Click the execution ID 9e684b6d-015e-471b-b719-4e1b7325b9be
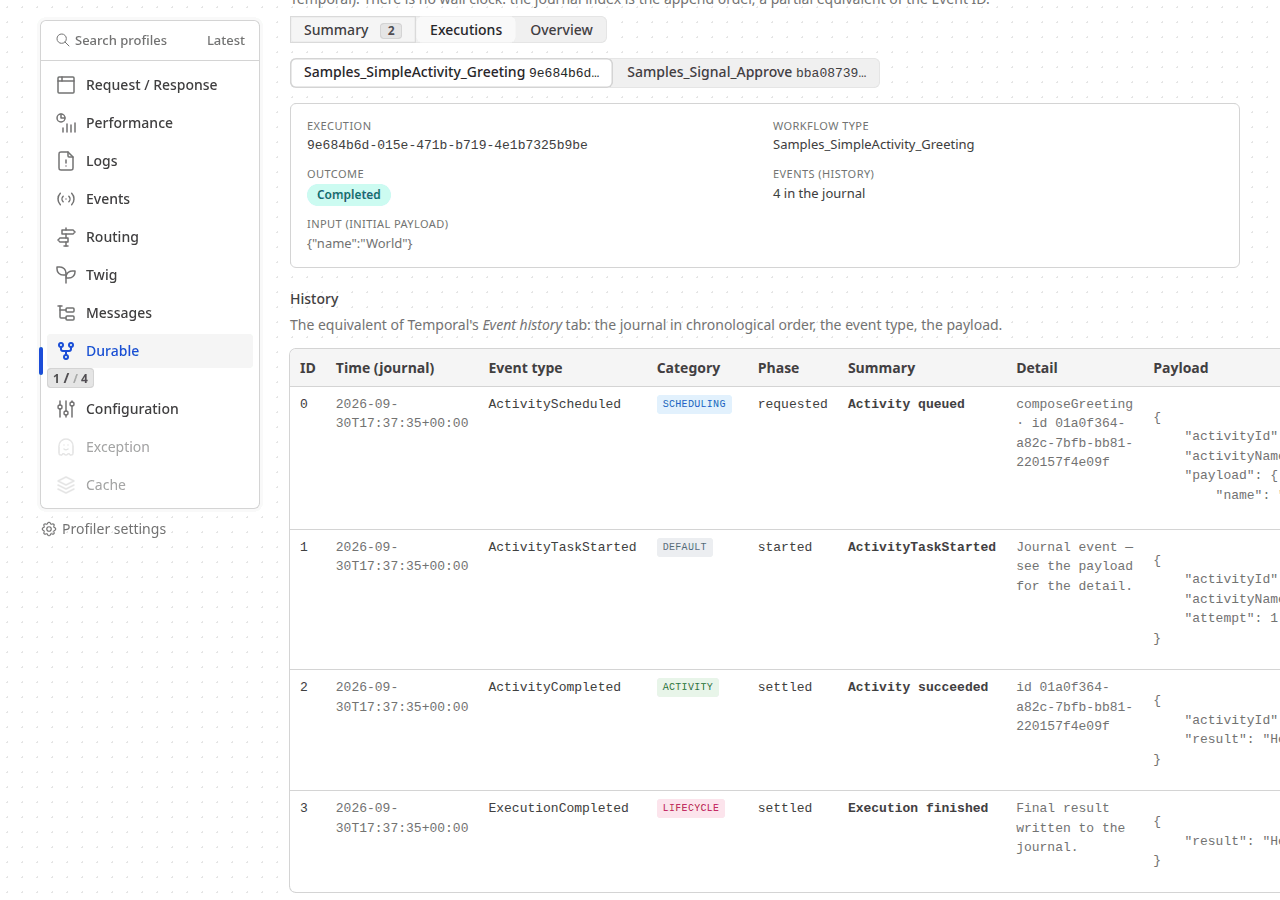 tap(447, 145)
